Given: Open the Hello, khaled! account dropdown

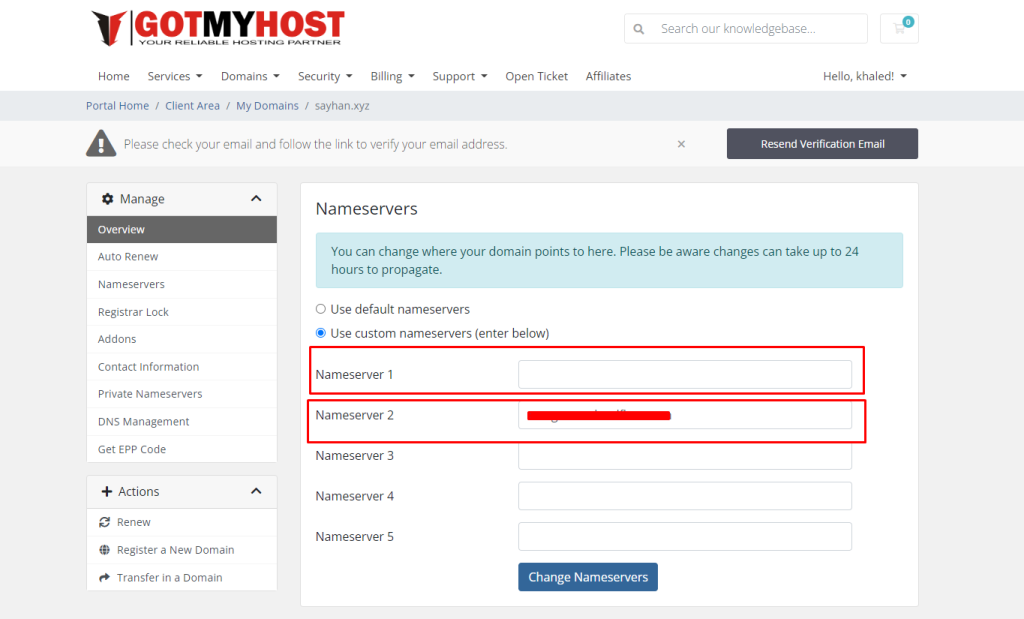Looking at the screenshot, I should pos(865,76).
